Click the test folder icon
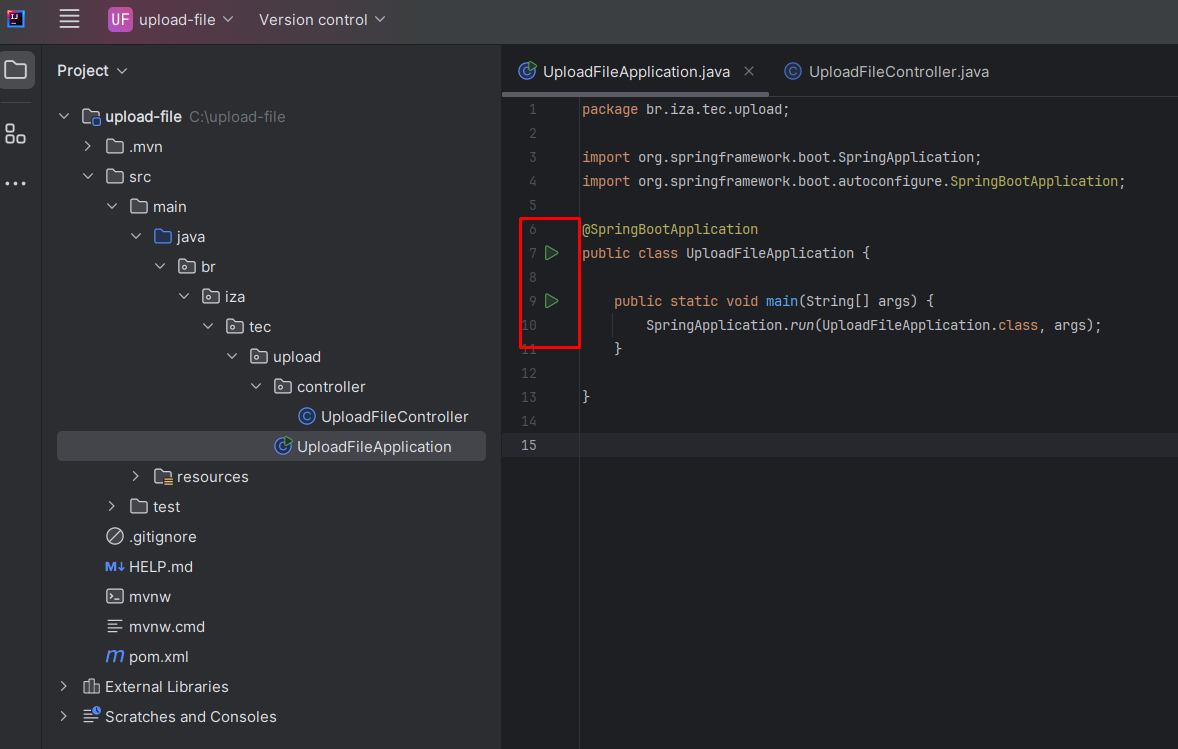Image resolution: width=1178 pixels, height=749 pixels. click(139, 506)
